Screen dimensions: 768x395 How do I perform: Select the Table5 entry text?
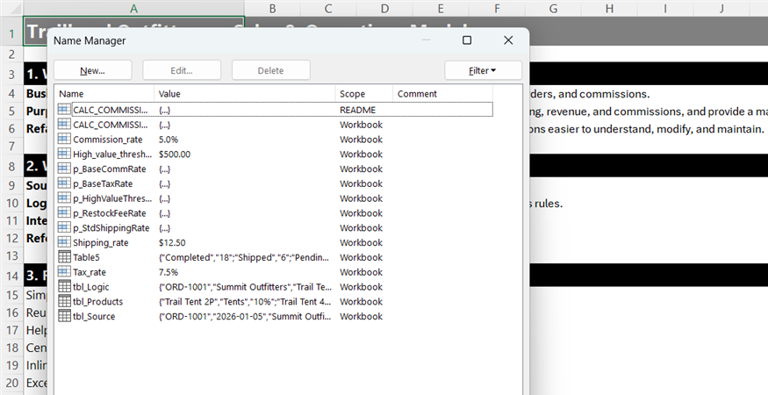[x=86, y=257]
